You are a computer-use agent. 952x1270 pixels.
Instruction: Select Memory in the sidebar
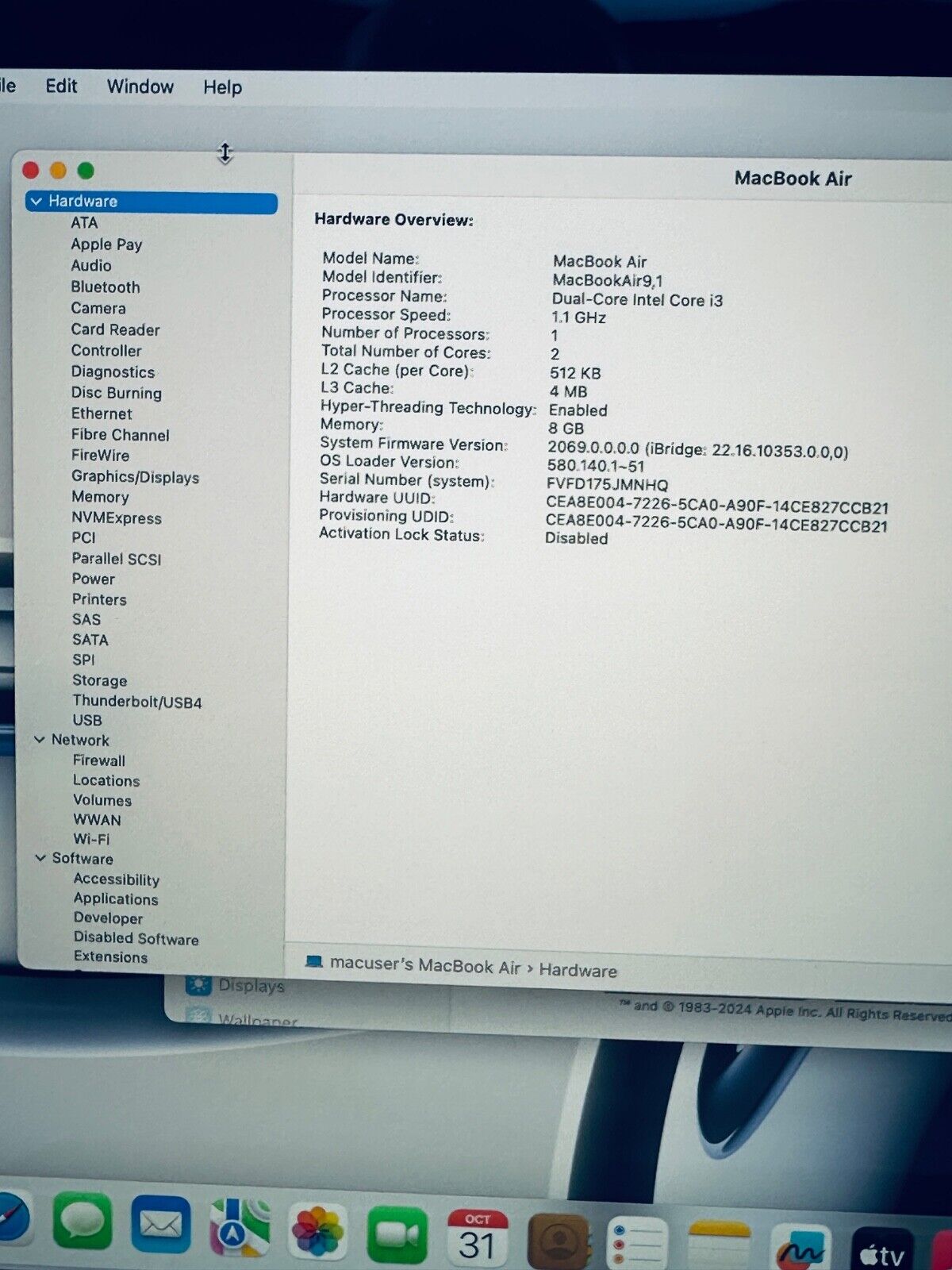click(100, 498)
